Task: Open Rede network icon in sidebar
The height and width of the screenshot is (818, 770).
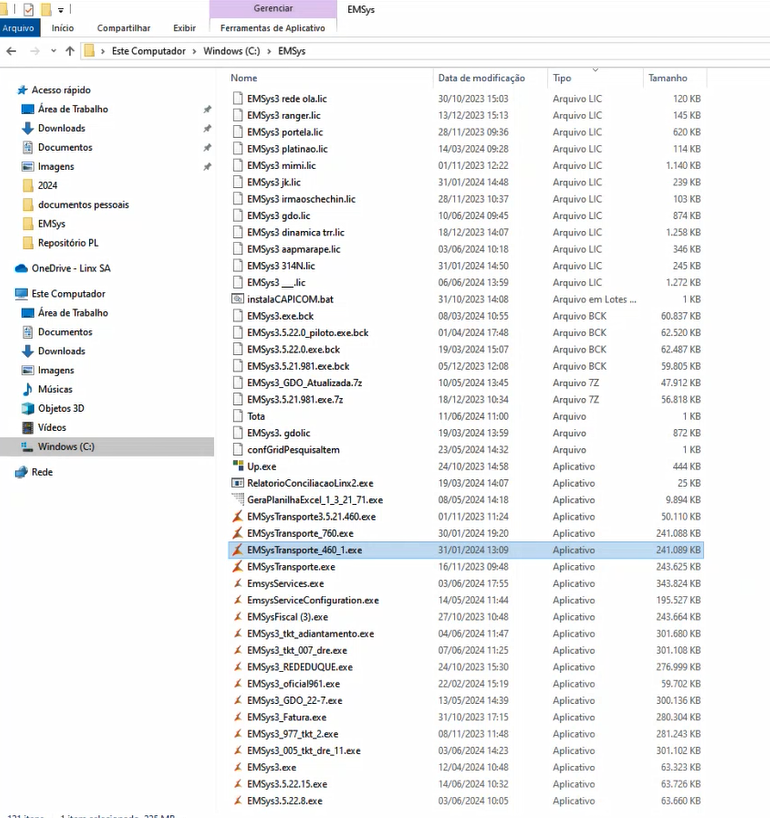Action: click(x=21, y=473)
